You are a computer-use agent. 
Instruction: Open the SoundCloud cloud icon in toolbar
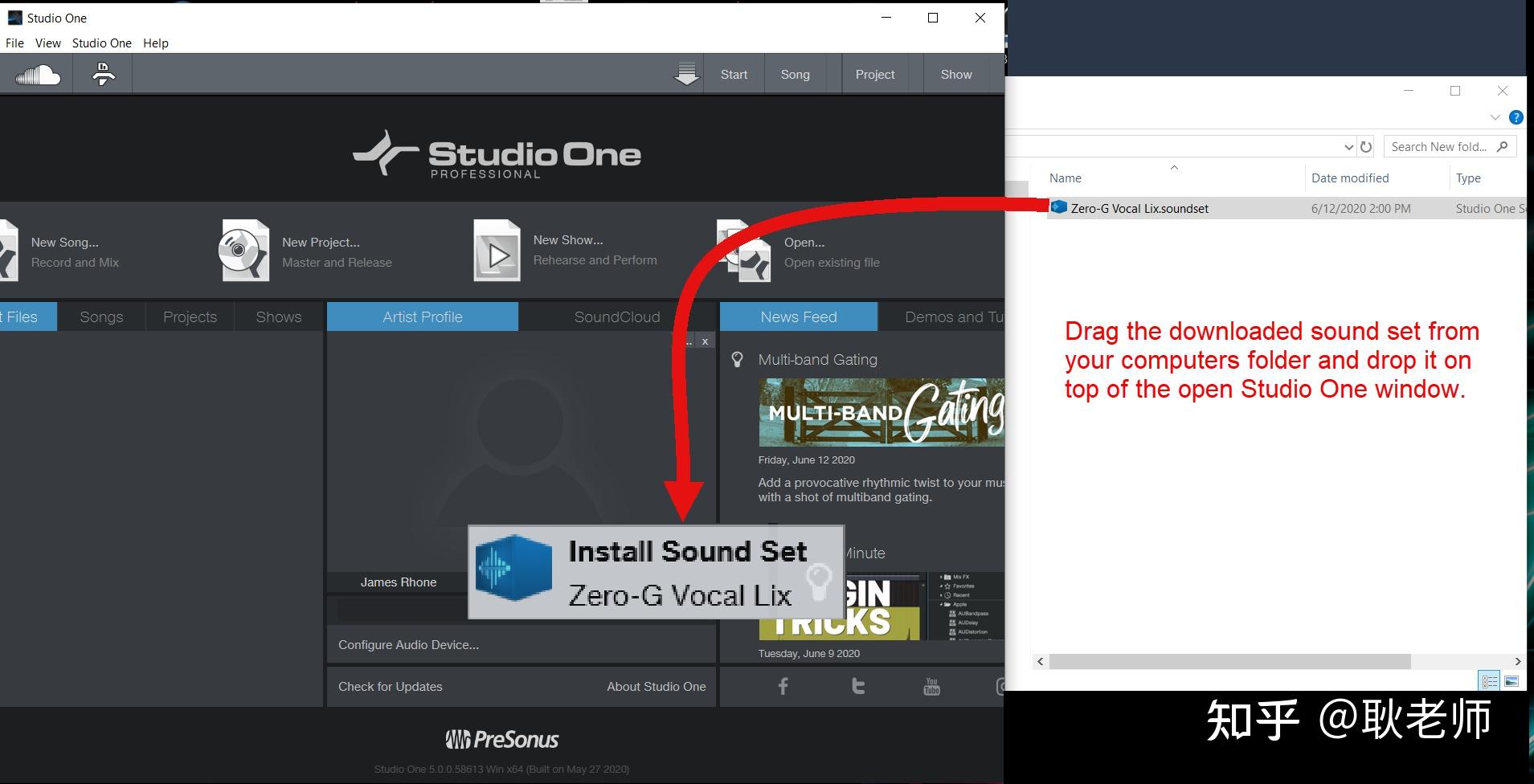click(x=38, y=75)
